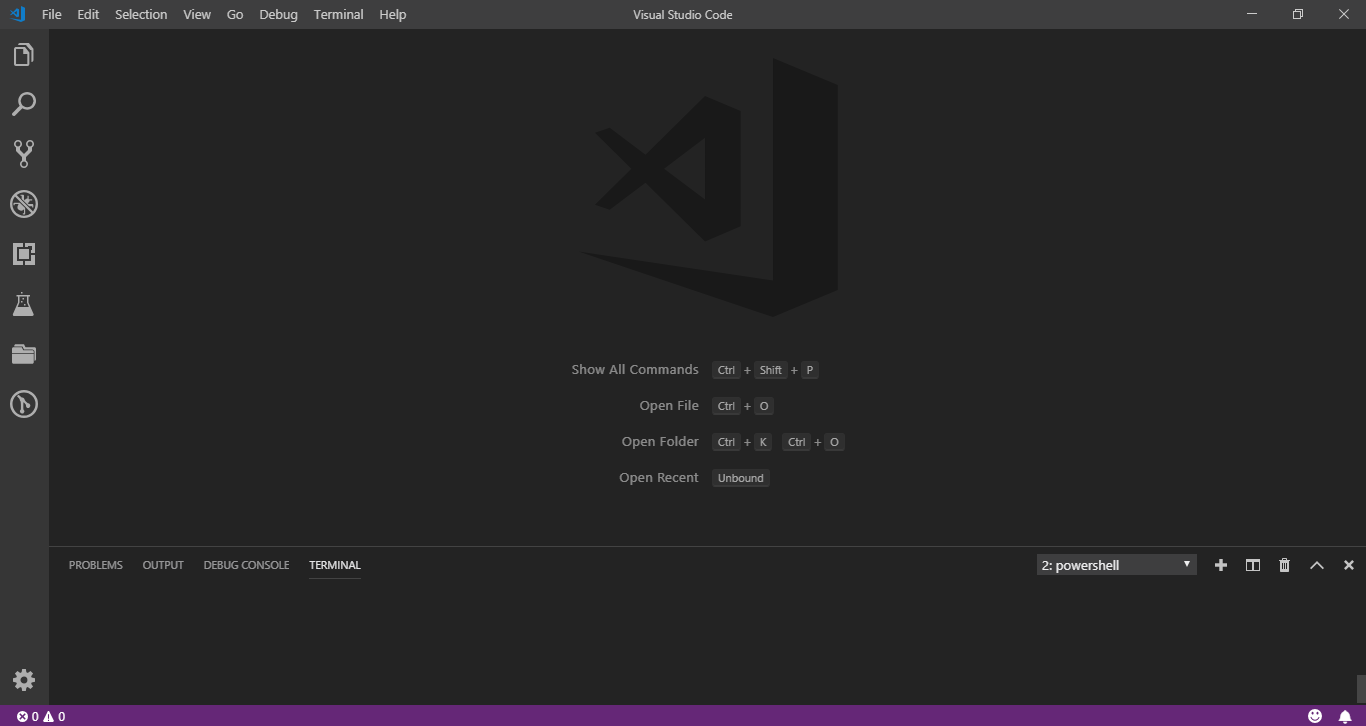Kill the terminal with the trash icon
Screen dimensions: 1366x726
(1284, 565)
